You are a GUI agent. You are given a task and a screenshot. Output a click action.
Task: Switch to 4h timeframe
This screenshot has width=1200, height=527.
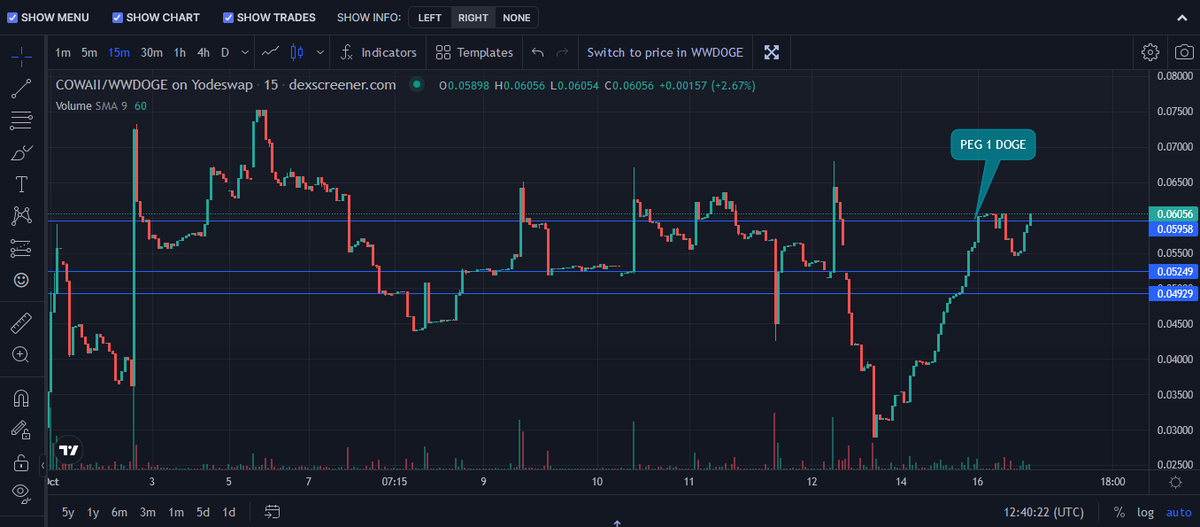tap(204, 52)
